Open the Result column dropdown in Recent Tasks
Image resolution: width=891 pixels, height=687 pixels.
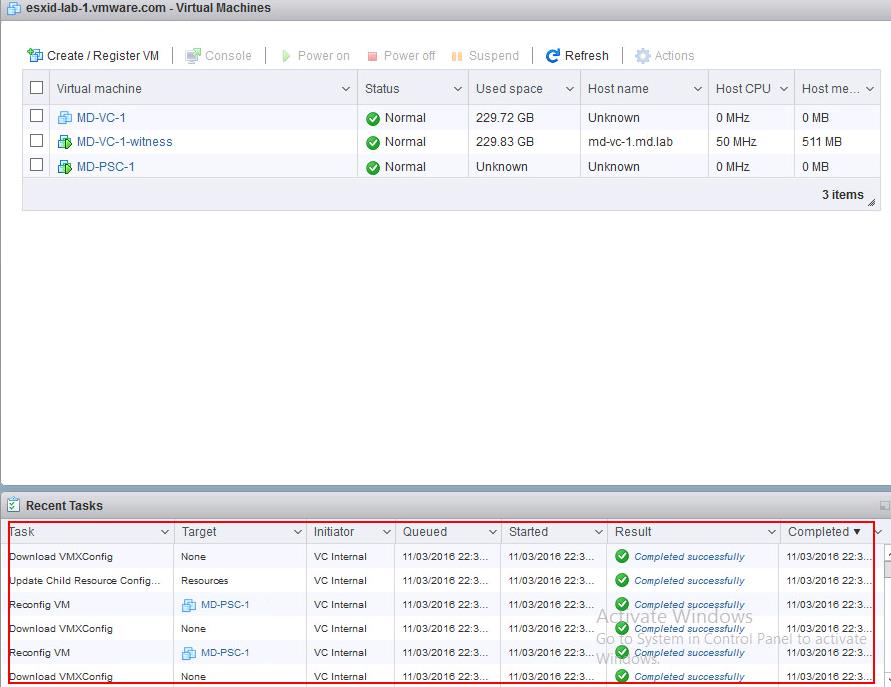point(771,532)
